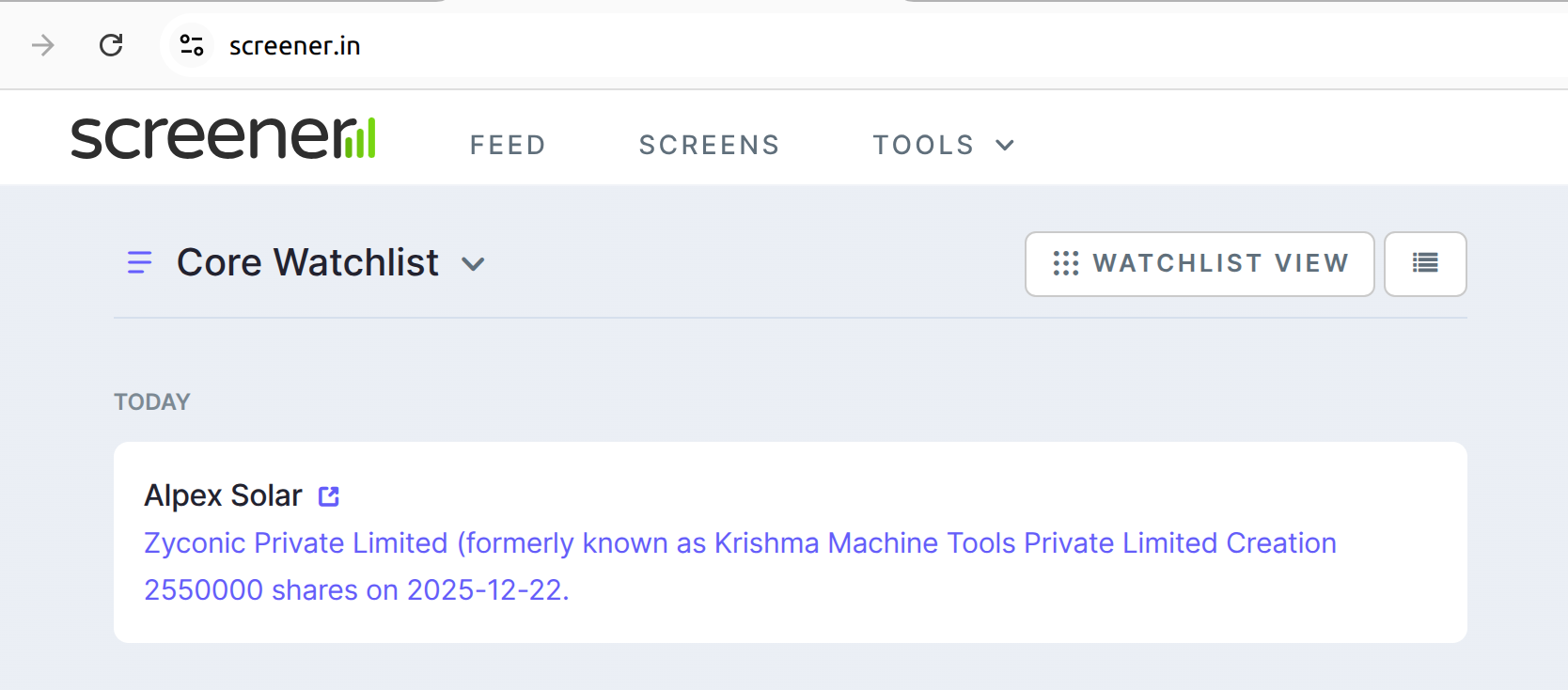This screenshot has width=1568, height=690.
Task: Click the browser forward arrow
Action: click(42, 45)
